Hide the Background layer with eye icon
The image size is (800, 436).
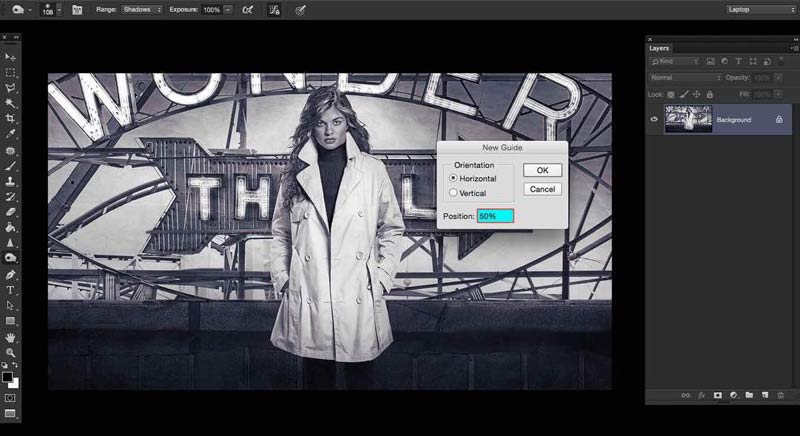coord(655,119)
